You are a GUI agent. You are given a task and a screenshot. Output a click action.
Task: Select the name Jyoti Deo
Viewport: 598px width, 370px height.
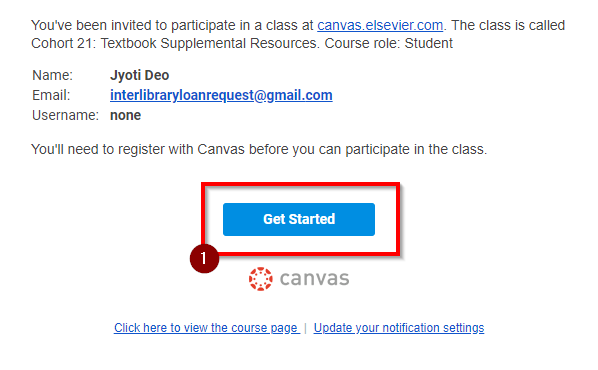coord(140,76)
